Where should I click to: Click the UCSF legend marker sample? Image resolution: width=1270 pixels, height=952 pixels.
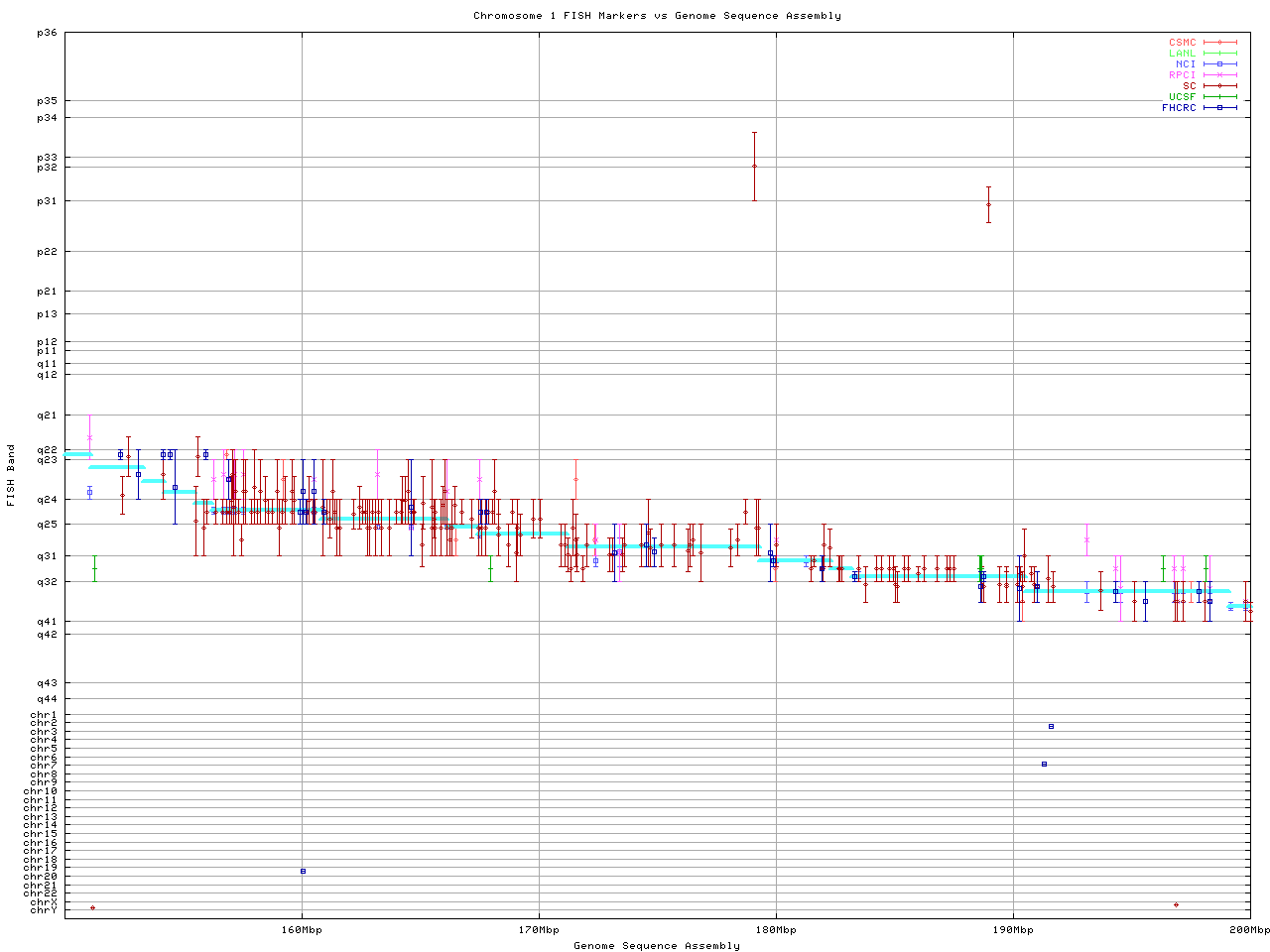pyautogui.click(x=1219, y=97)
